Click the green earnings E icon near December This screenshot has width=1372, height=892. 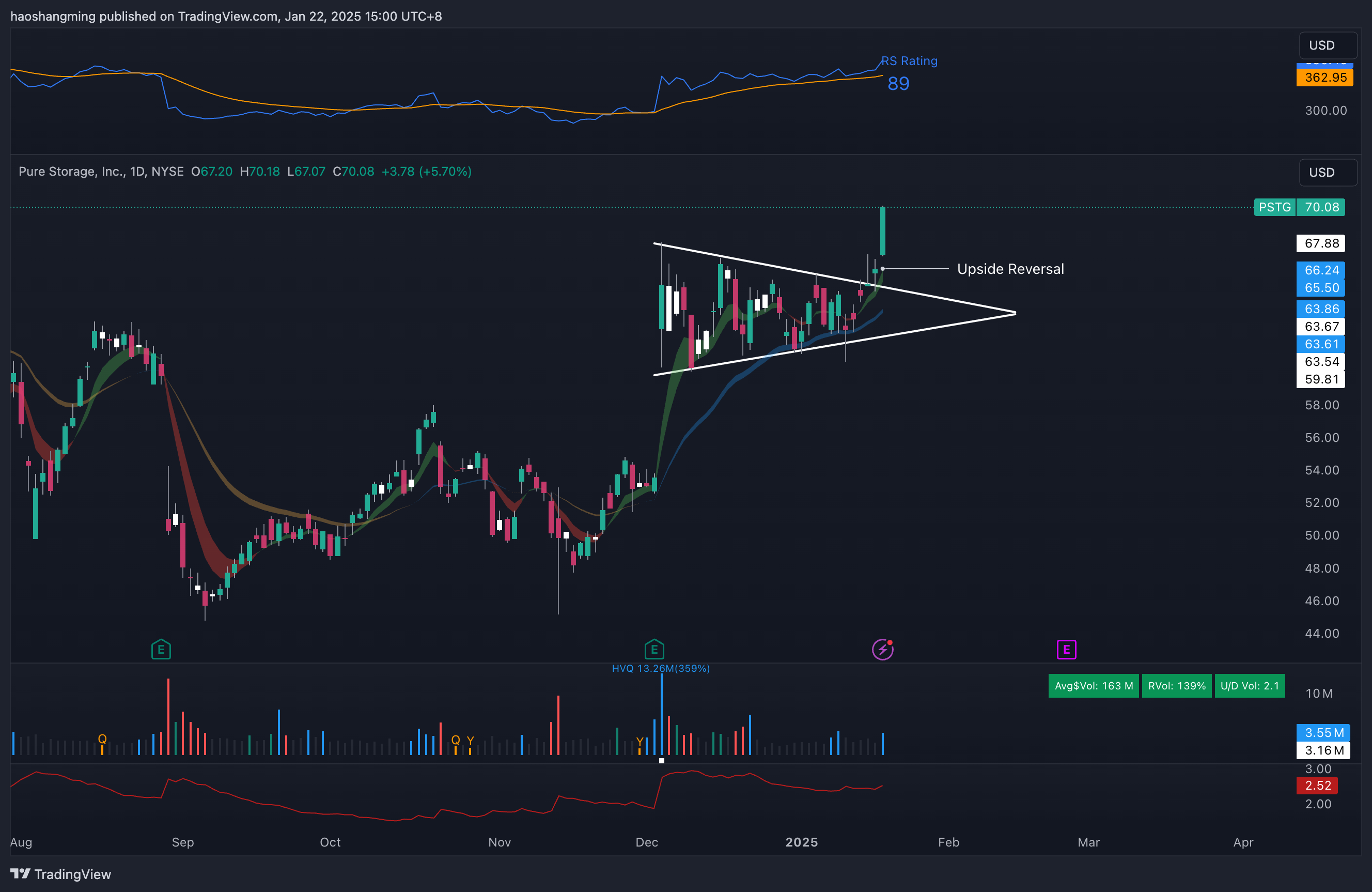coord(654,649)
